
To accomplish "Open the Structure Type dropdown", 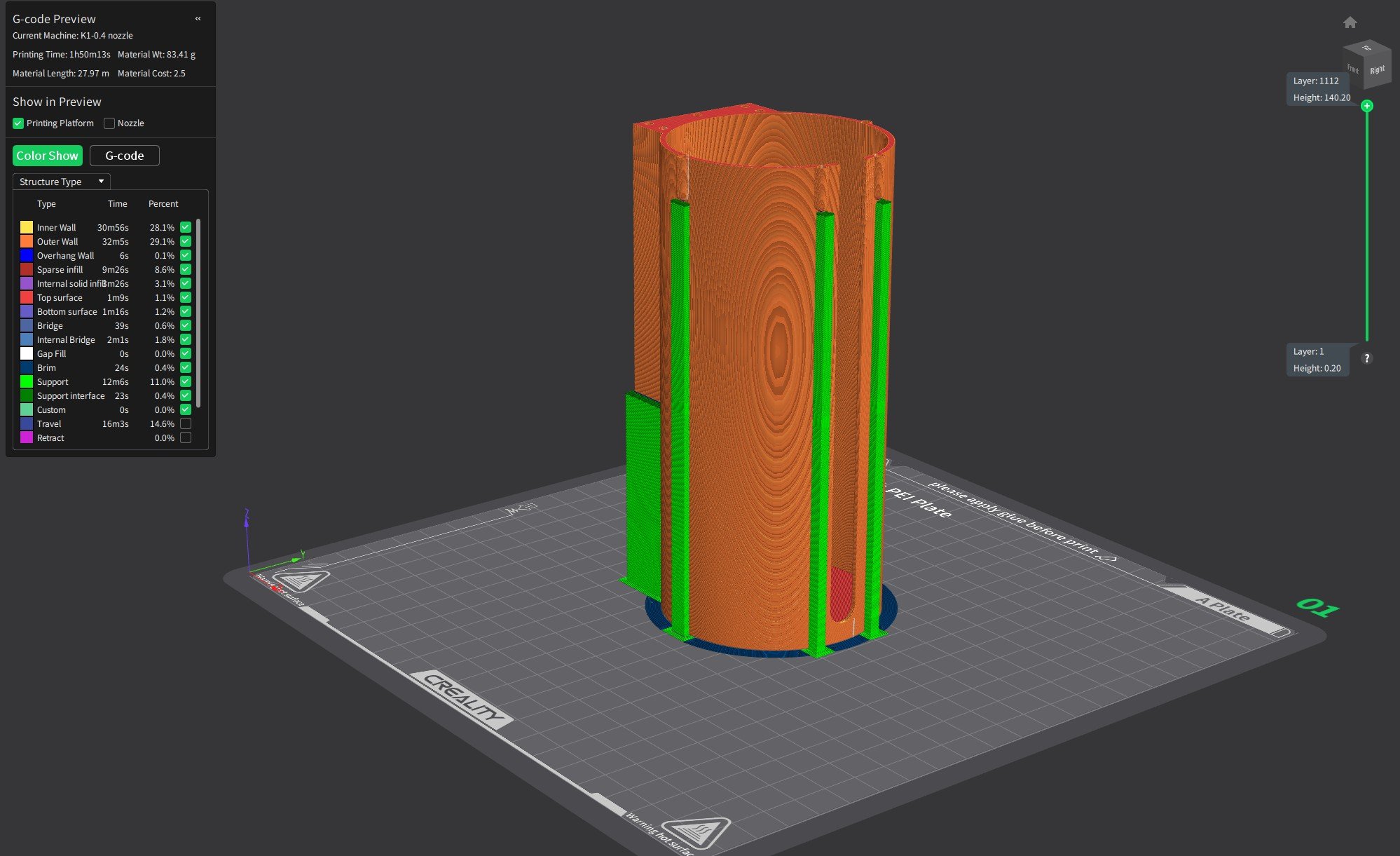I will click(61, 182).
